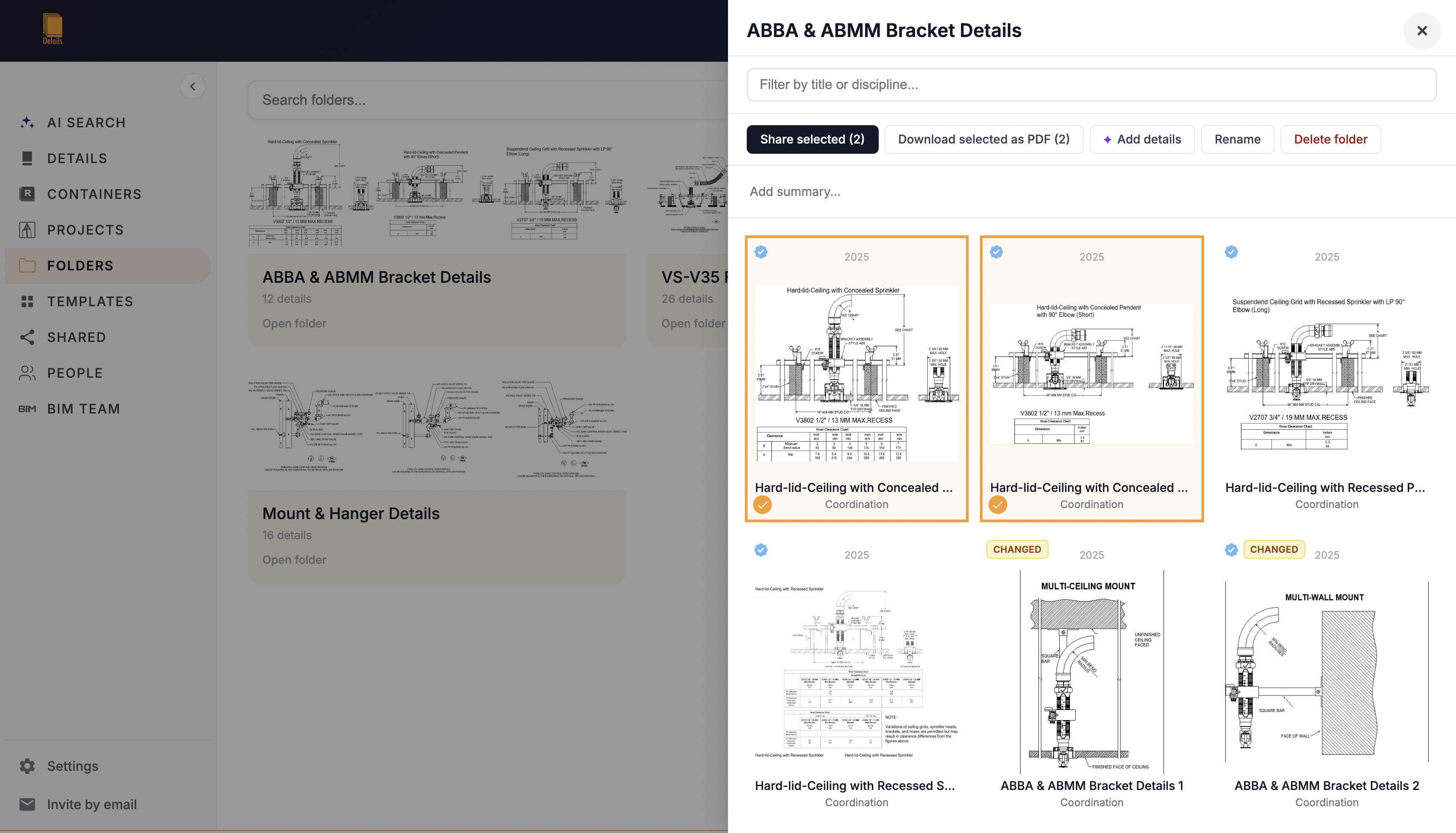Open Hard-lid-Ceiling with Recessed S... drawing thumbnail

point(857,671)
